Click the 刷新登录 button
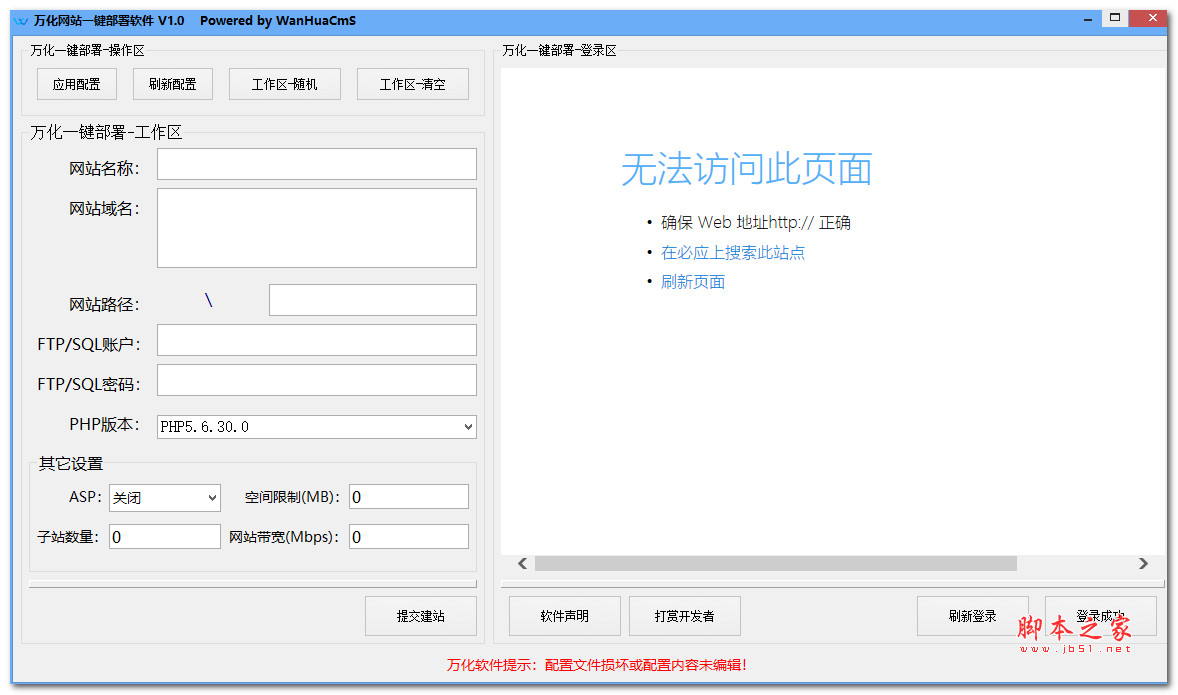Viewport: 1178px width, 695px height. pyautogui.click(x=973, y=616)
